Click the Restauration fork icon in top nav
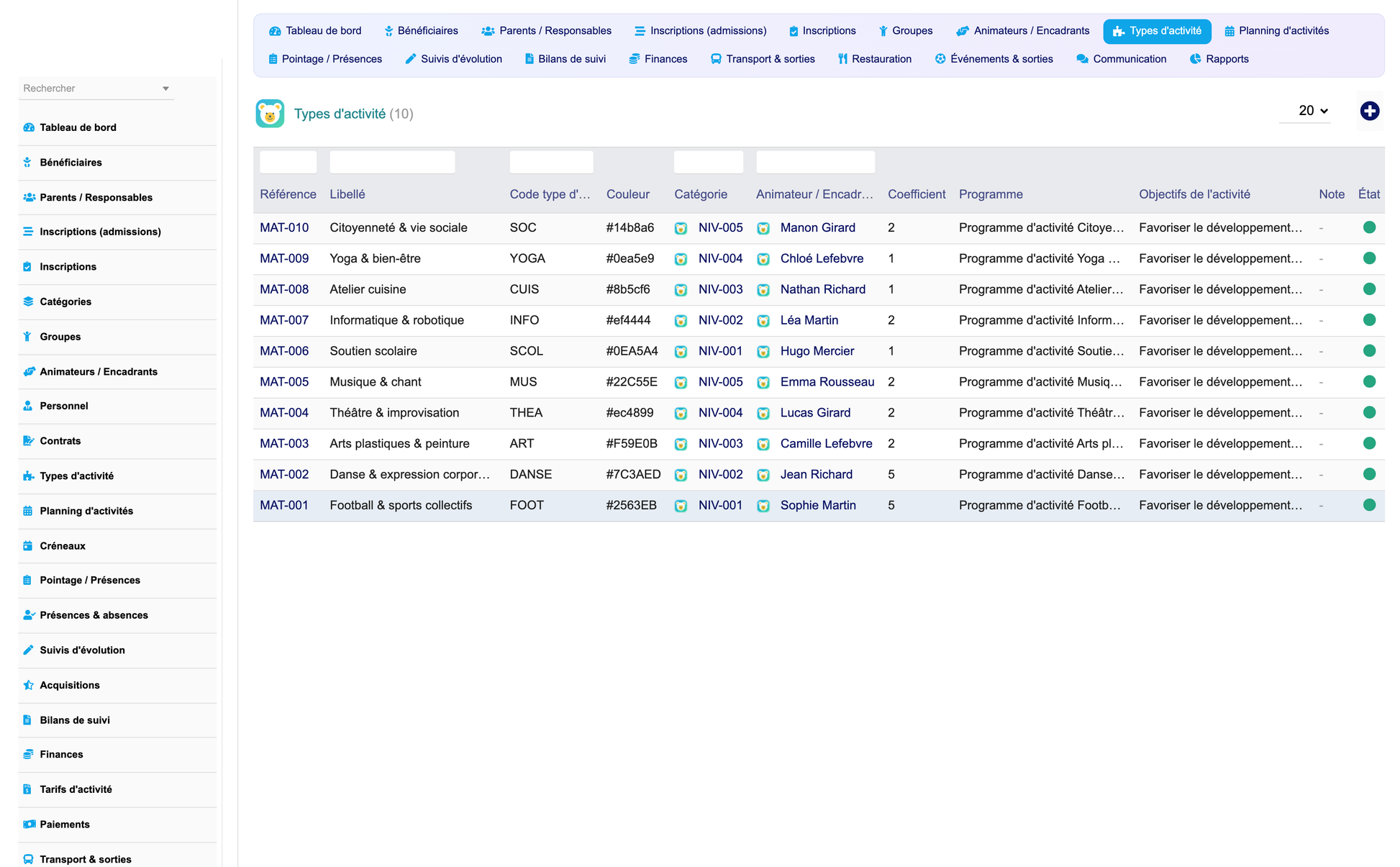Viewport: 1400px width, 867px height. [x=842, y=59]
